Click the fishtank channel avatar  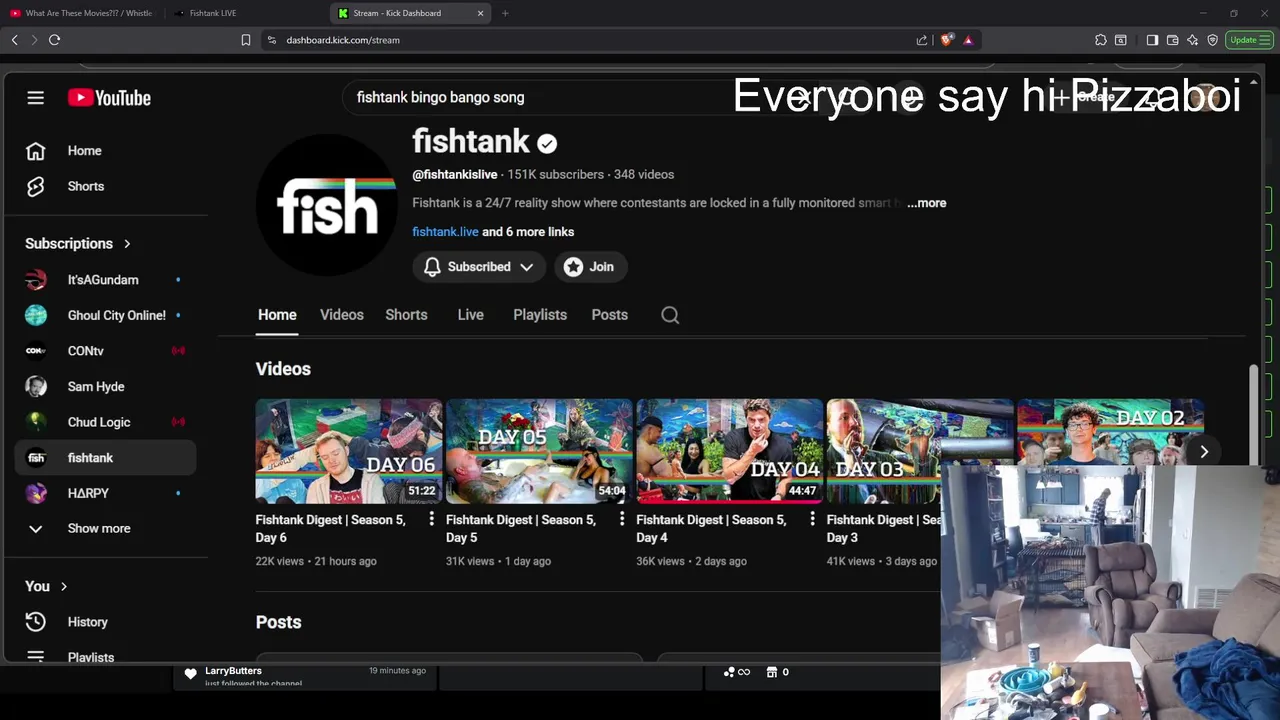click(x=328, y=205)
